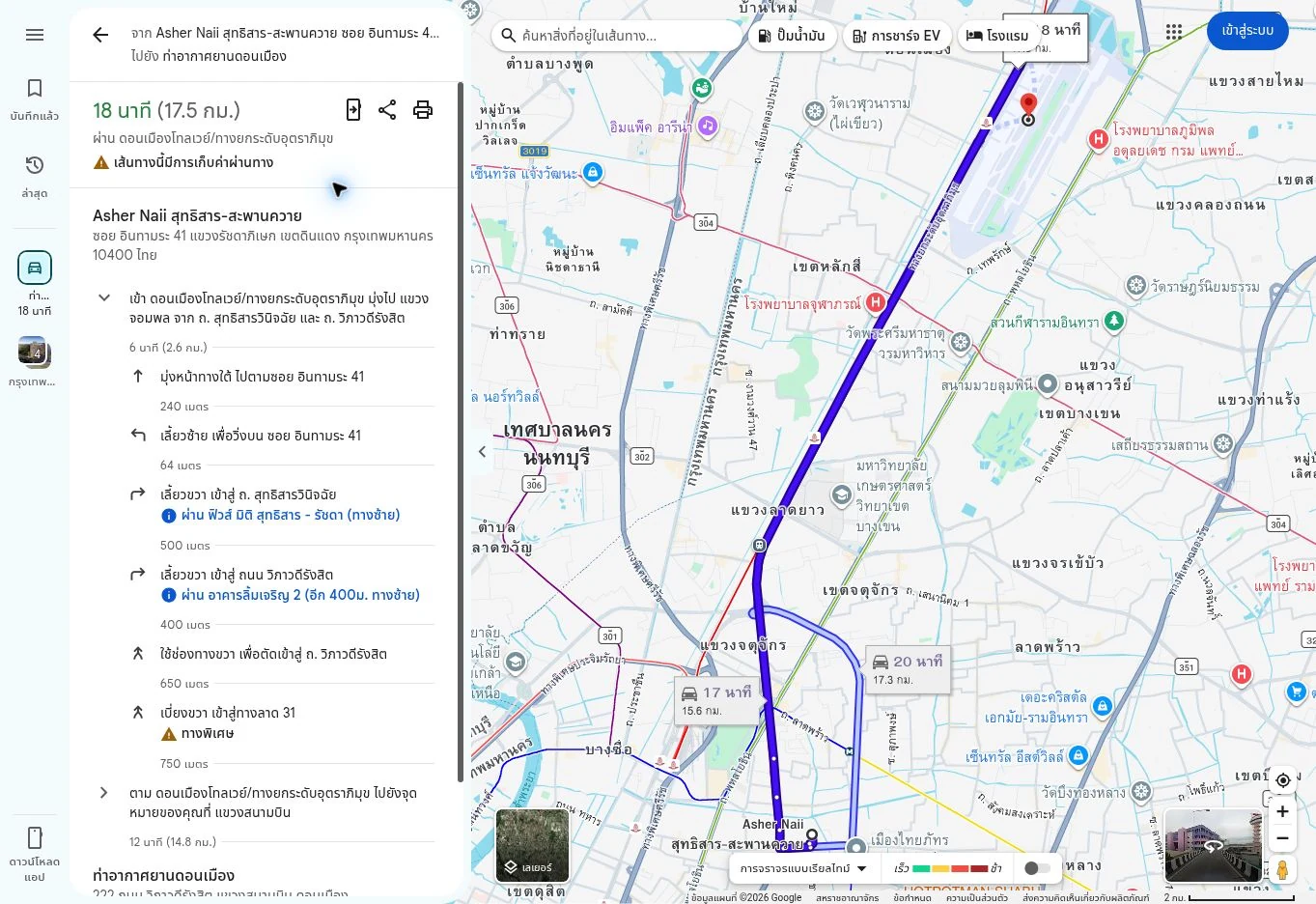The height and width of the screenshot is (904, 1316).
Task: Filter by การชาร์จ EV chip
Action: 896,36
